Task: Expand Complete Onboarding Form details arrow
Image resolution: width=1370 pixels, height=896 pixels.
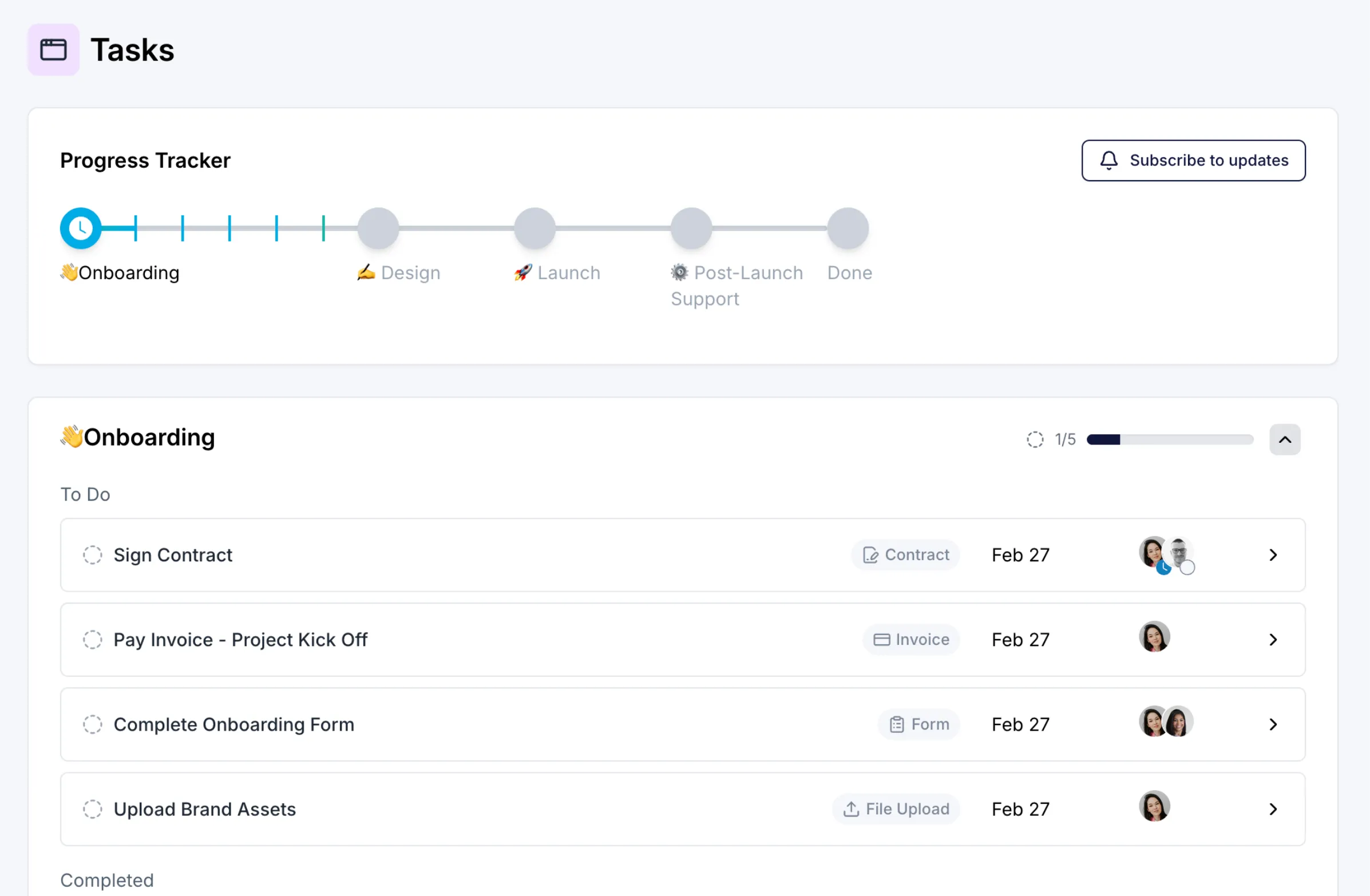Action: (1273, 724)
